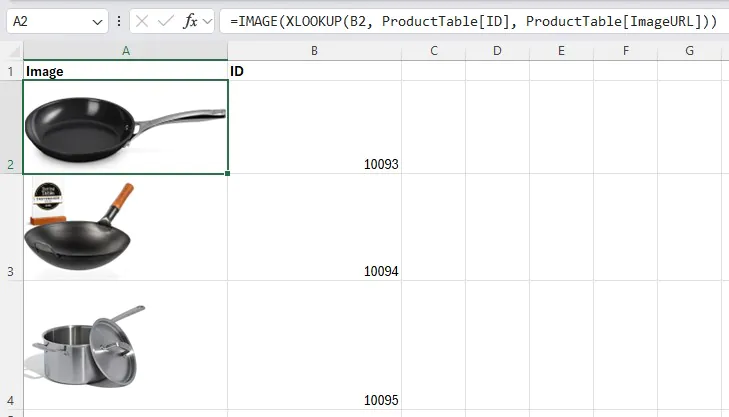Click the cell containing 10095

(x=314, y=345)
